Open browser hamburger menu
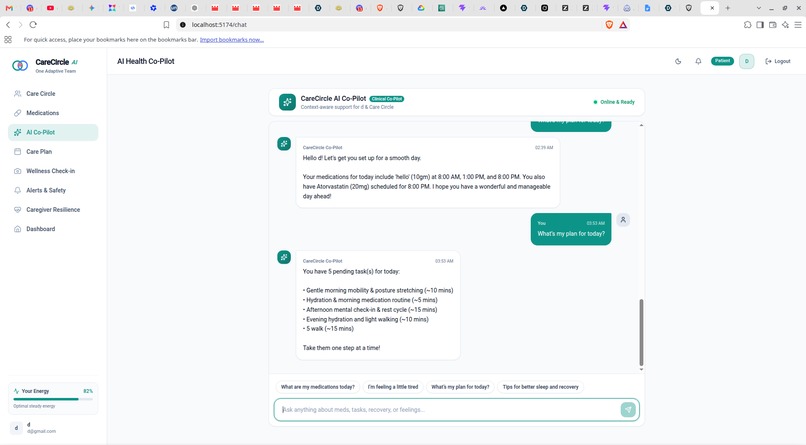Screen dimensions: 806x445 [x=798, y=25]
